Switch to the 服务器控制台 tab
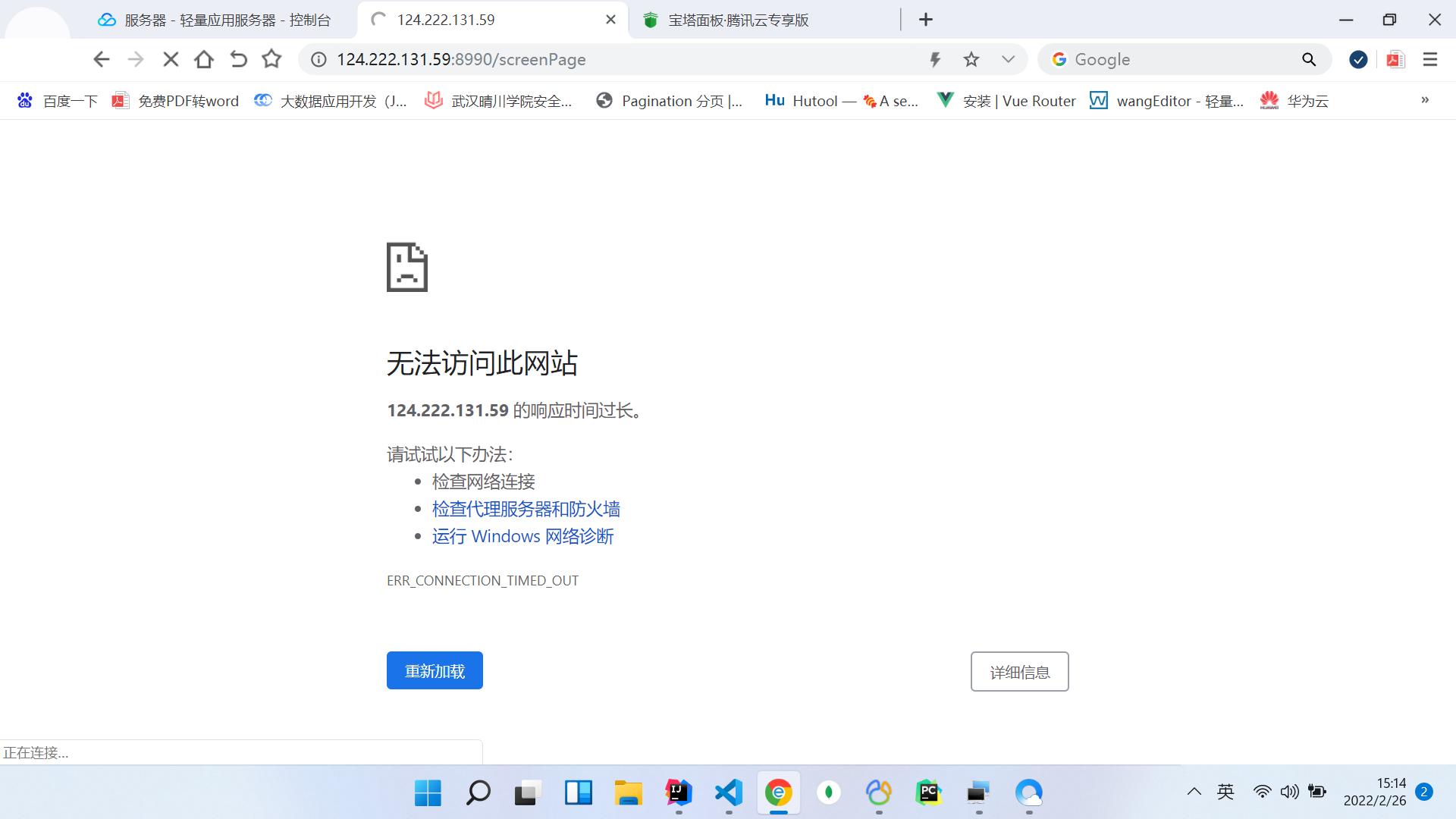Image resolution: width=1456 pixels, height=819 pixels. tap(220, 19)
